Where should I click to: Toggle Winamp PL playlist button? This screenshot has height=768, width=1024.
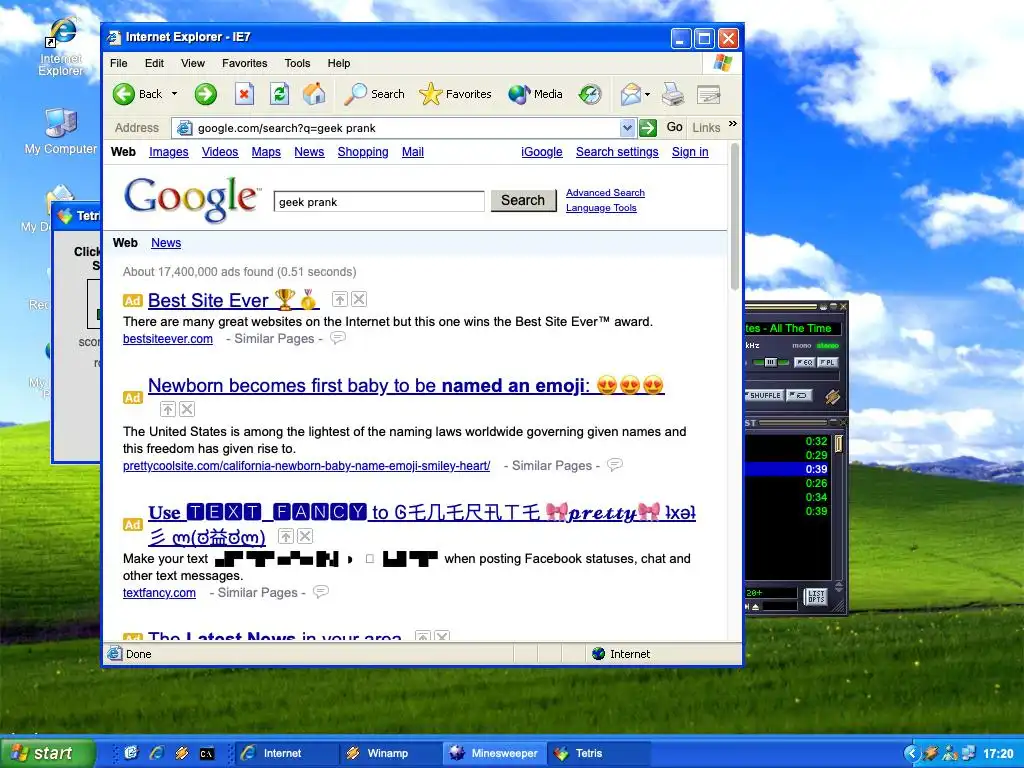tap(827, 362)
